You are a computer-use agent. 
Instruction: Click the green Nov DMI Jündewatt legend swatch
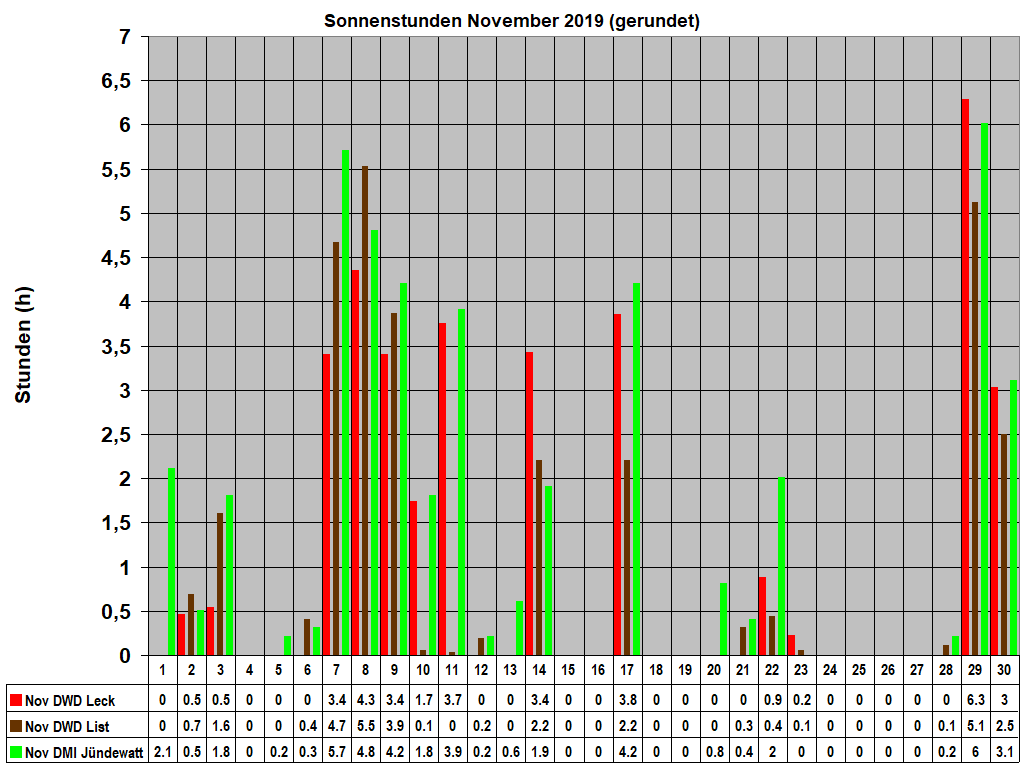(16, 752)
